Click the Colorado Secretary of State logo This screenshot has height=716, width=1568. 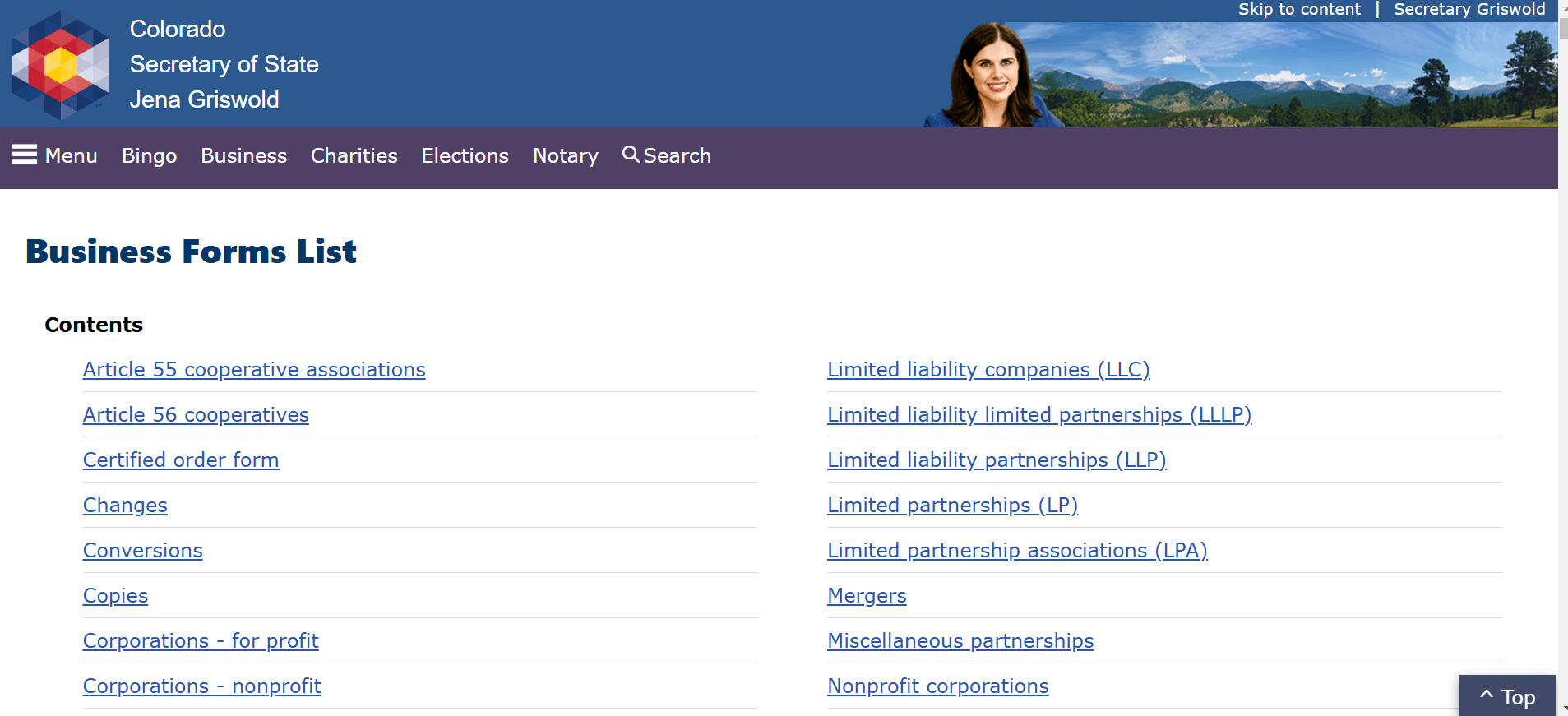coord(61,65)
